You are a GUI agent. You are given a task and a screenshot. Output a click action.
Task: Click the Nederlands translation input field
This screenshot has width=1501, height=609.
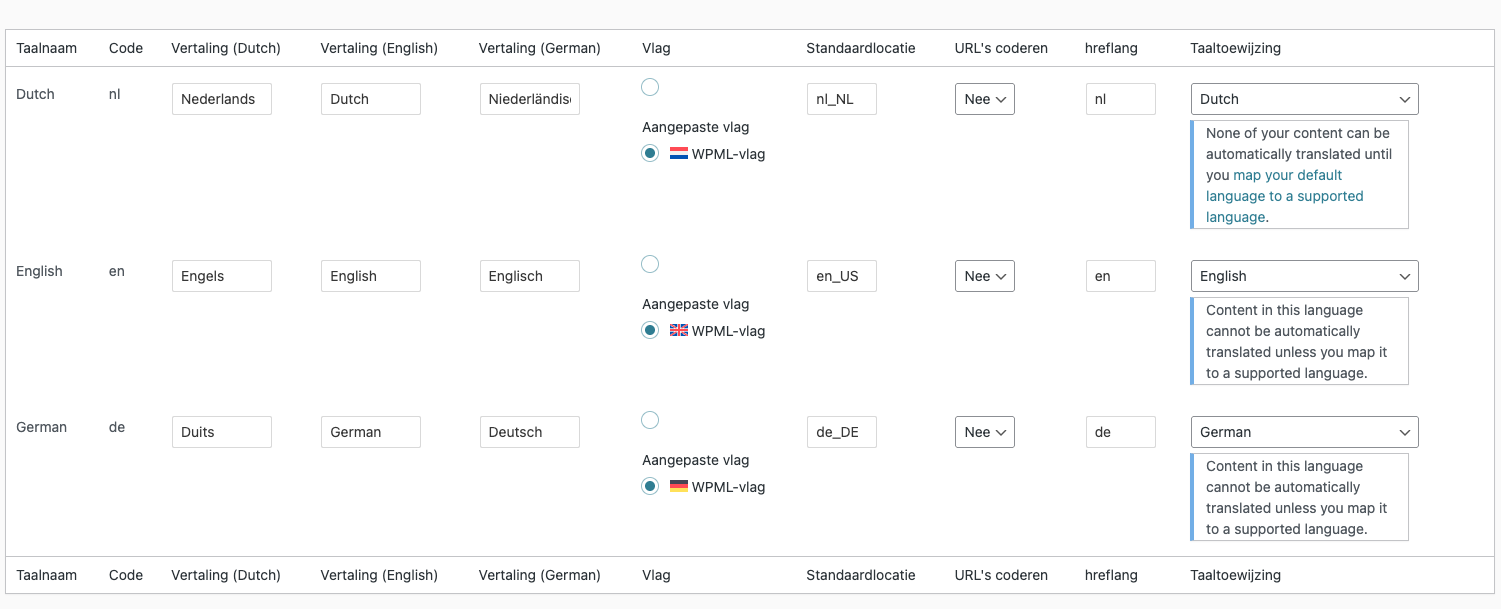(x=222, y=99)
